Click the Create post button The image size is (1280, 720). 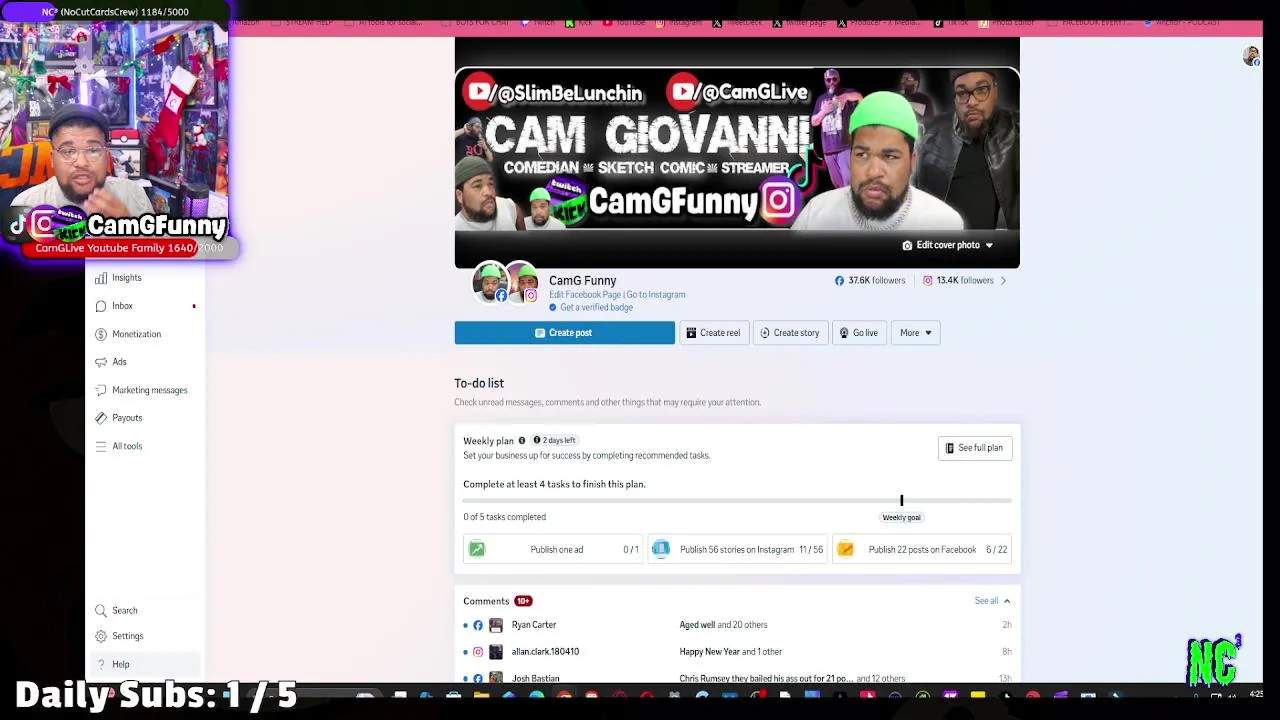point(564,333)
